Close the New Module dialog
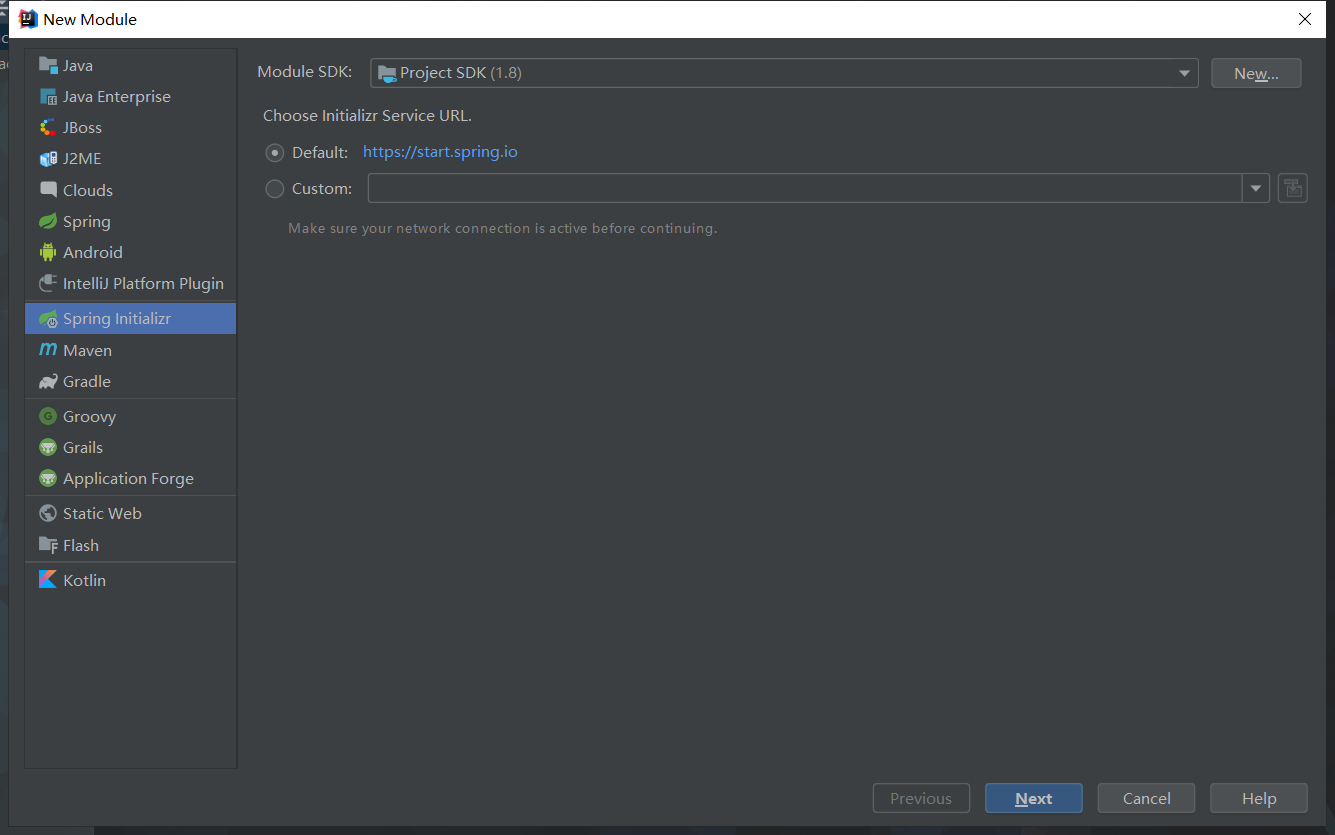 coord(1304,19)
